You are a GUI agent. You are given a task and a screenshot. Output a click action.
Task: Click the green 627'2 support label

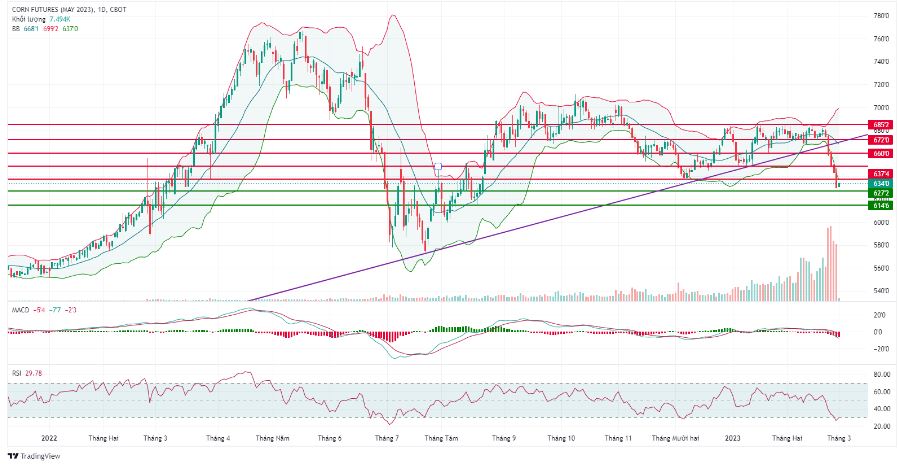coord(880,194)
